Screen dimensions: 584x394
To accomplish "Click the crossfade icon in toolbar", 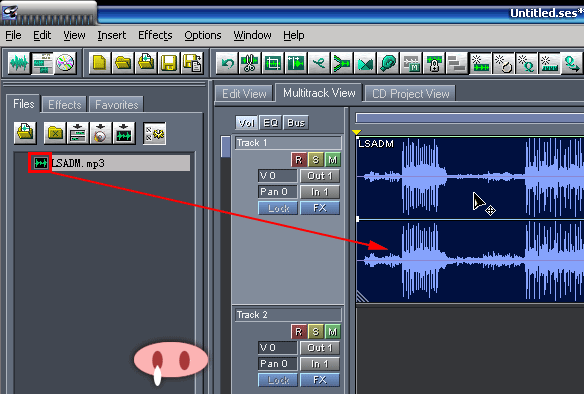I will [365, 63].
